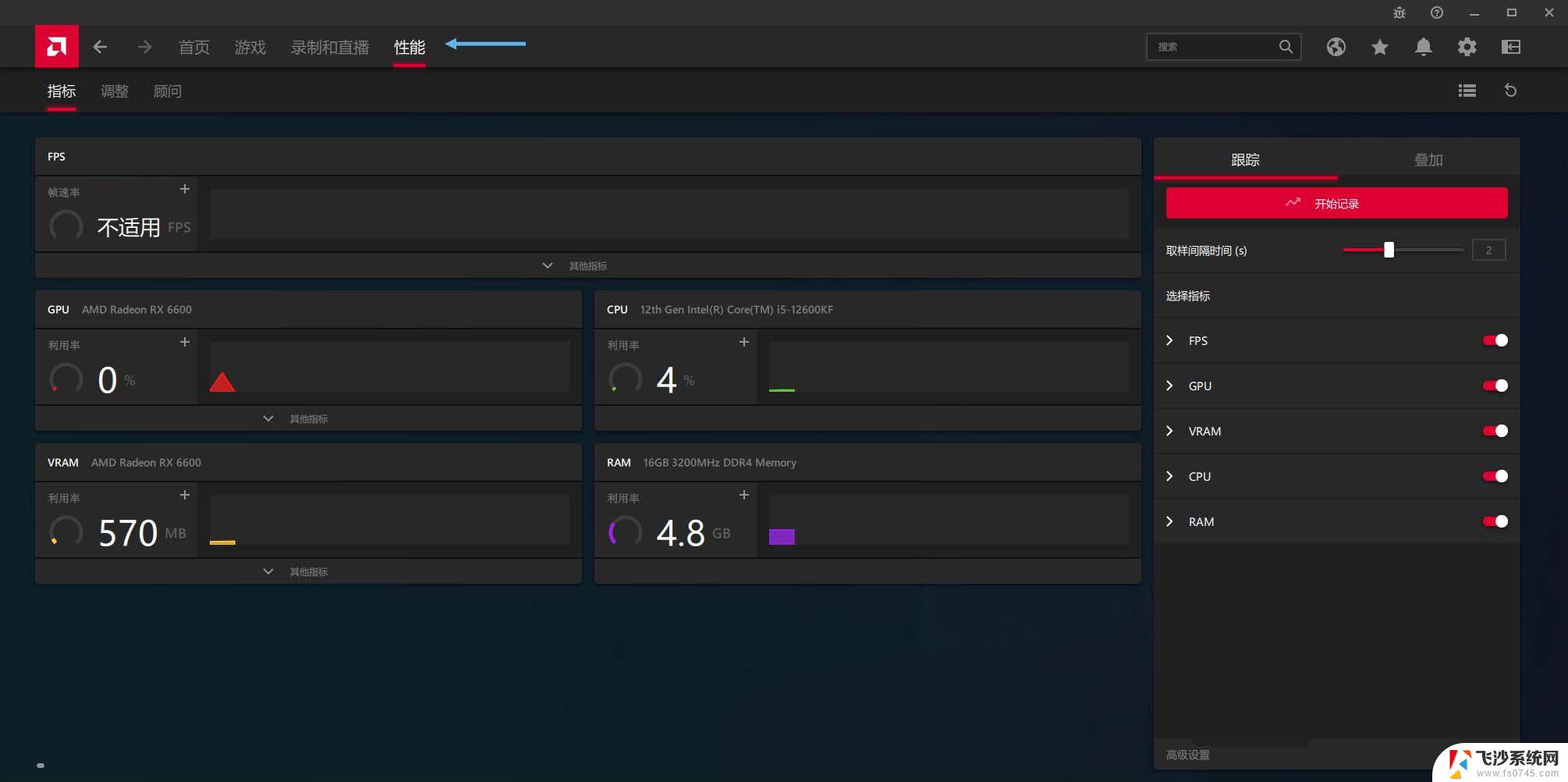Expand CPU in select metrics list

(1169, 476)
